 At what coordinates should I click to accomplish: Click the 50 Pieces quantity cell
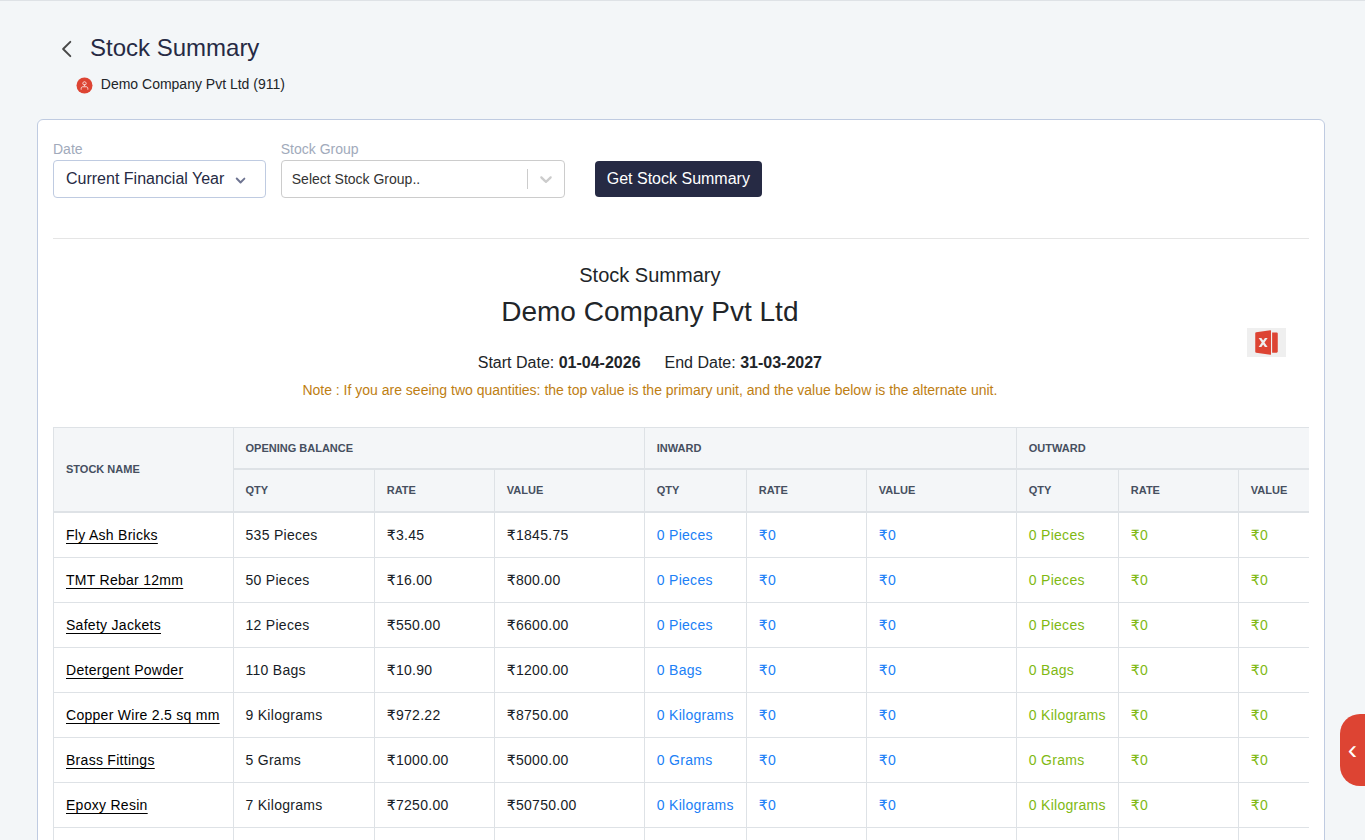[x=304, y=580]
